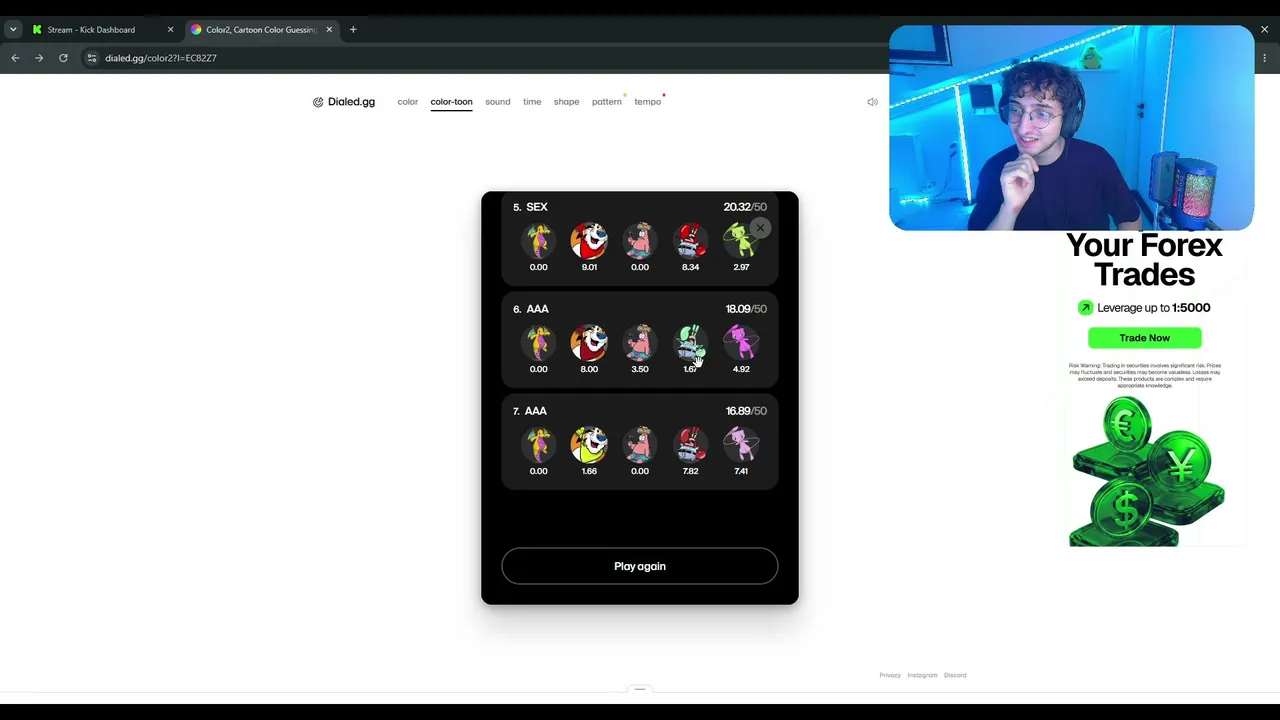
Task: Open the pattern game mode
Action: pyautogui.click(x=606, y=102)
